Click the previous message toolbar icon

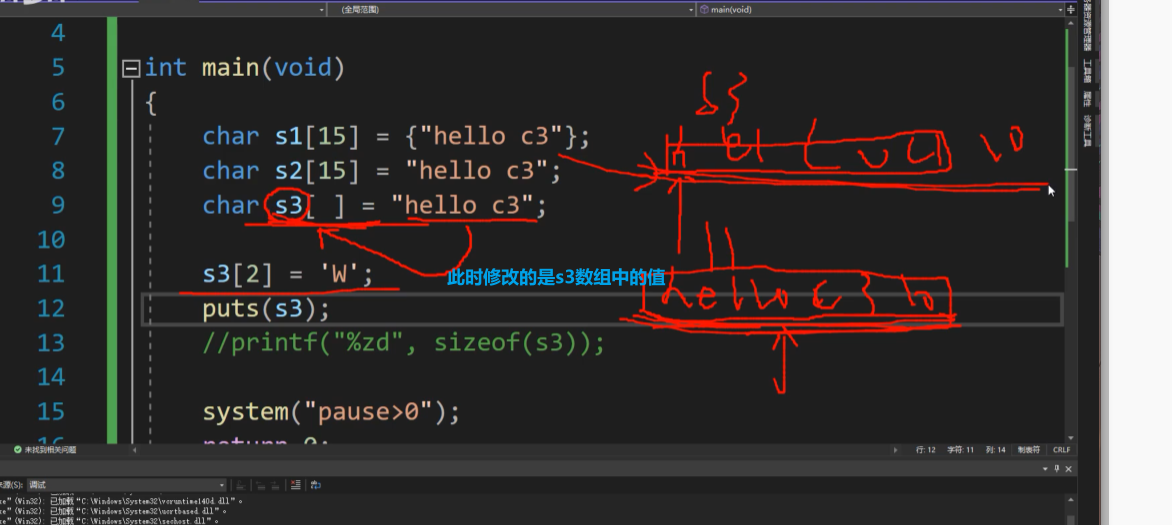[259, 485]
